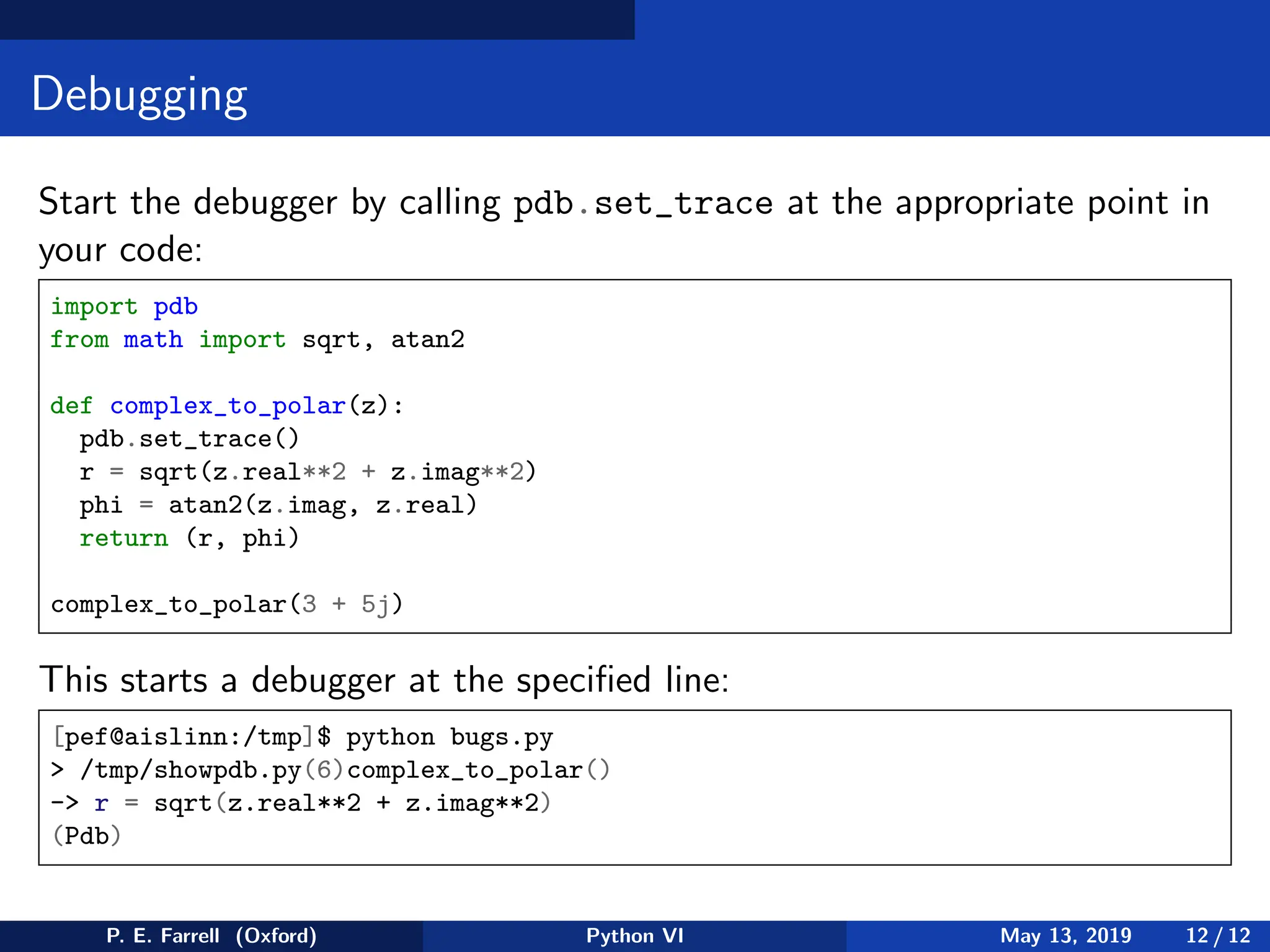
Task: Click the '> /tmp/showpdb.py(6)complex_to_polar()' line
Action: coord(331,770)
